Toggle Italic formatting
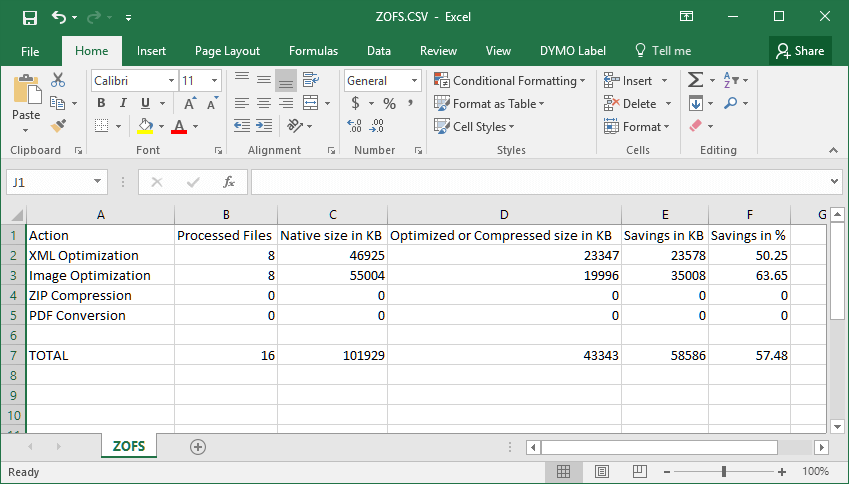Screen dimensions: 849x484 coord(123,103)
